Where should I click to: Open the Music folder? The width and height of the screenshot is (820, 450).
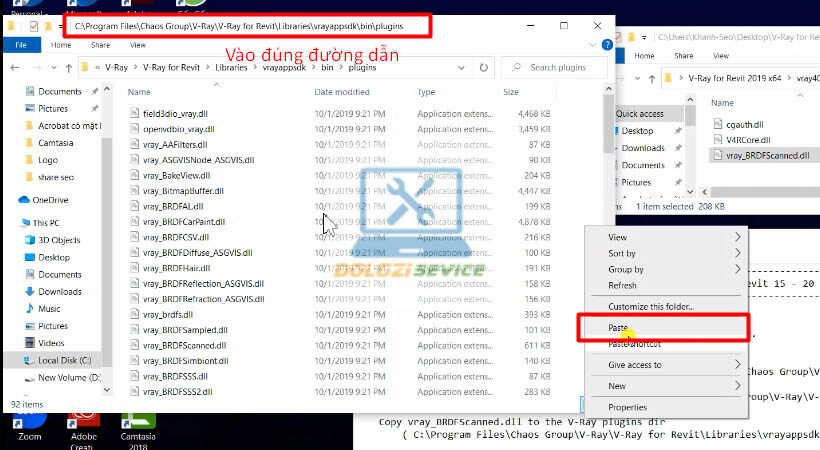49,309
